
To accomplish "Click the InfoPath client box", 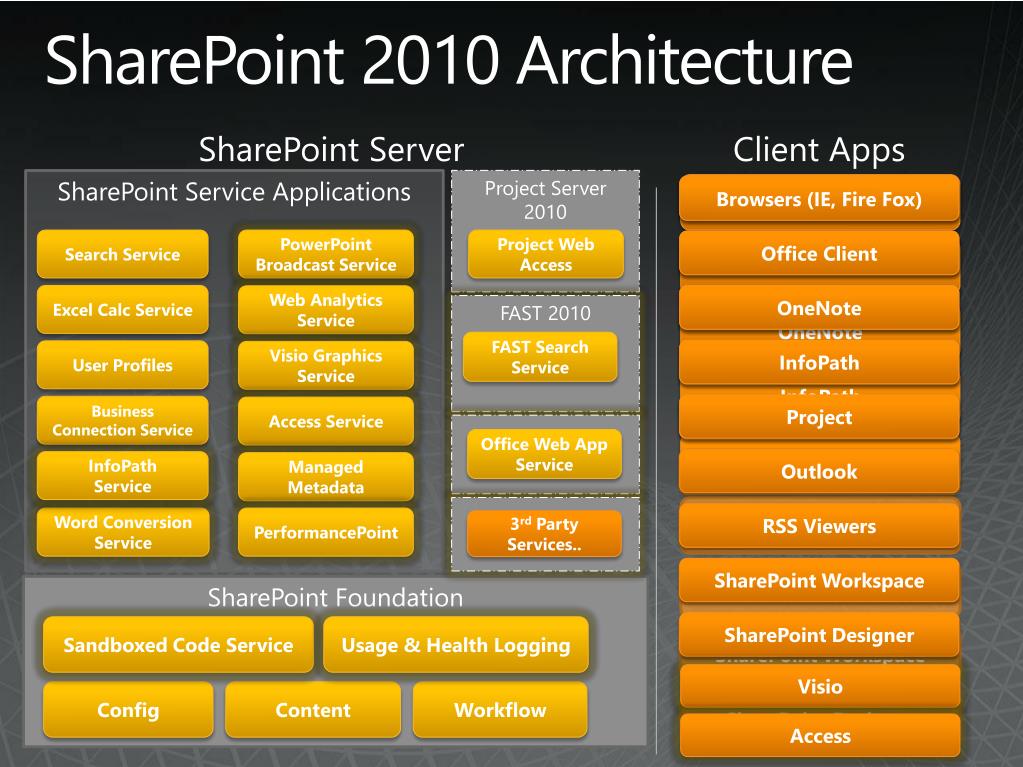I will 819,362.
